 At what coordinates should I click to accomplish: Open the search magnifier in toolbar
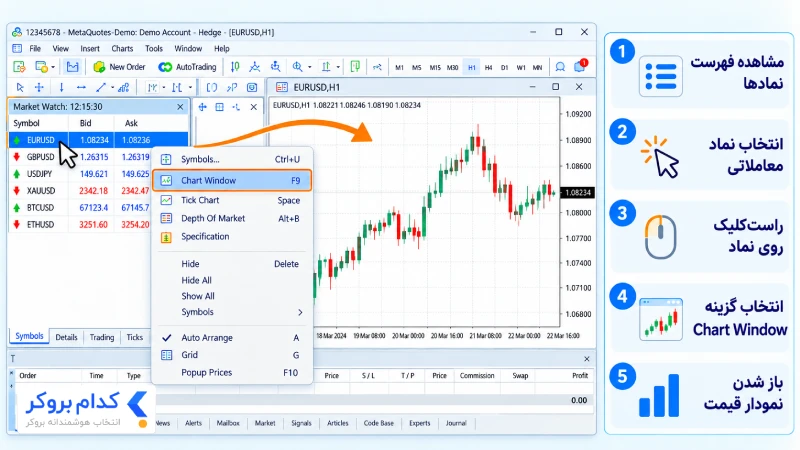pyautogui.click(x=560, y=67)
